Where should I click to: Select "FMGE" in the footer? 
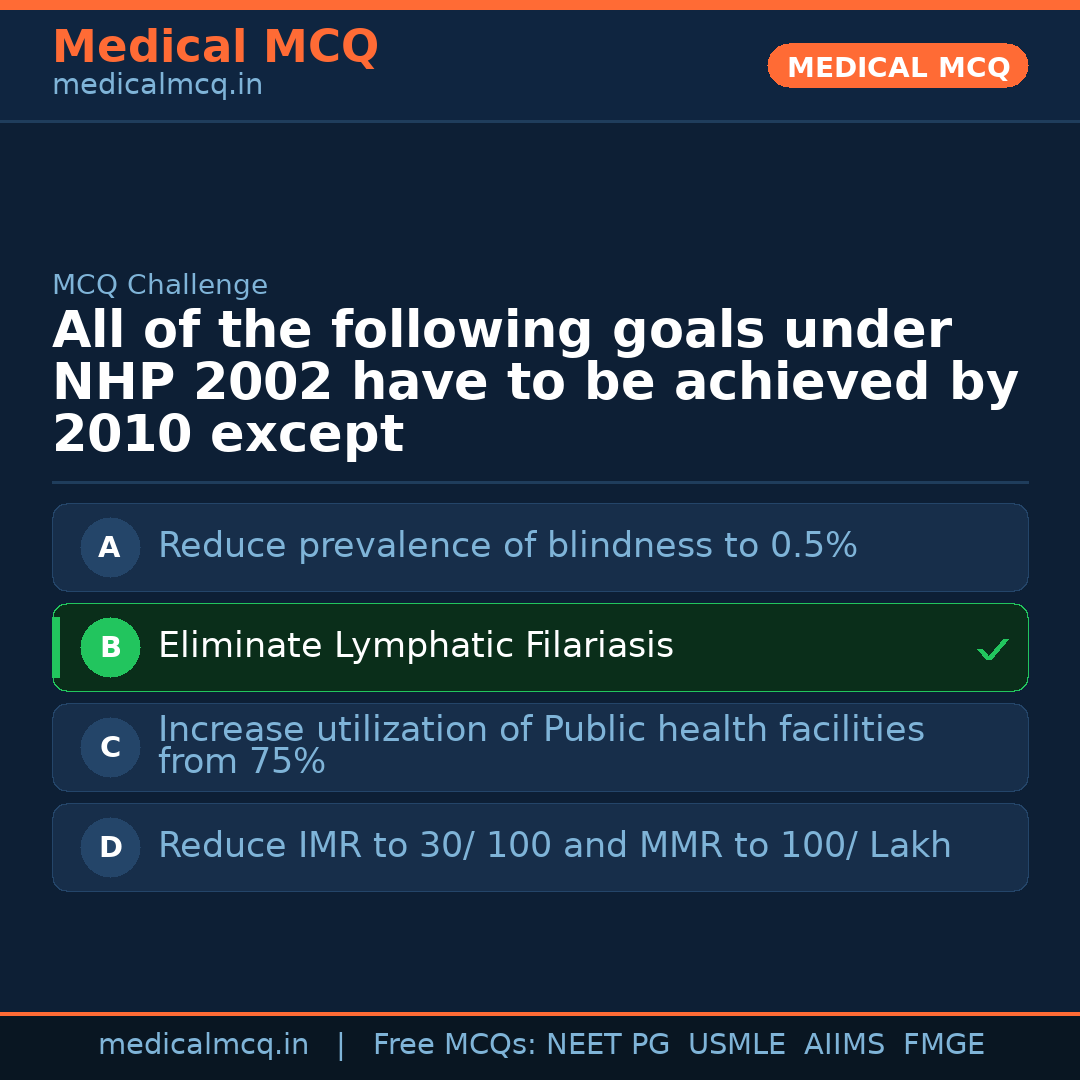pos(943,1045)
